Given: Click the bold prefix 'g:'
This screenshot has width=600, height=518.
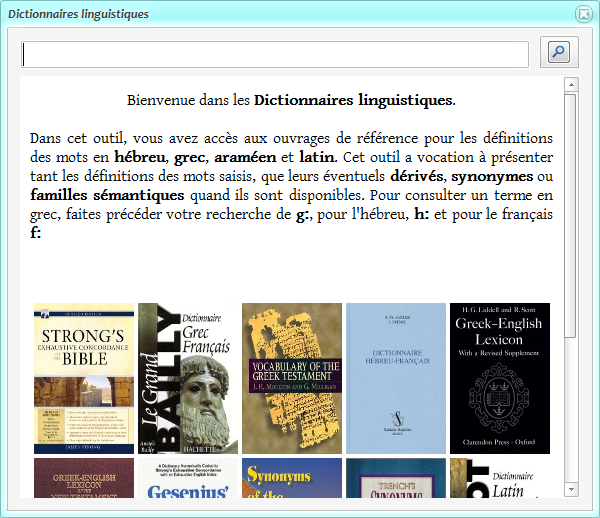Looking at the screenshot, I should point(303,215).
